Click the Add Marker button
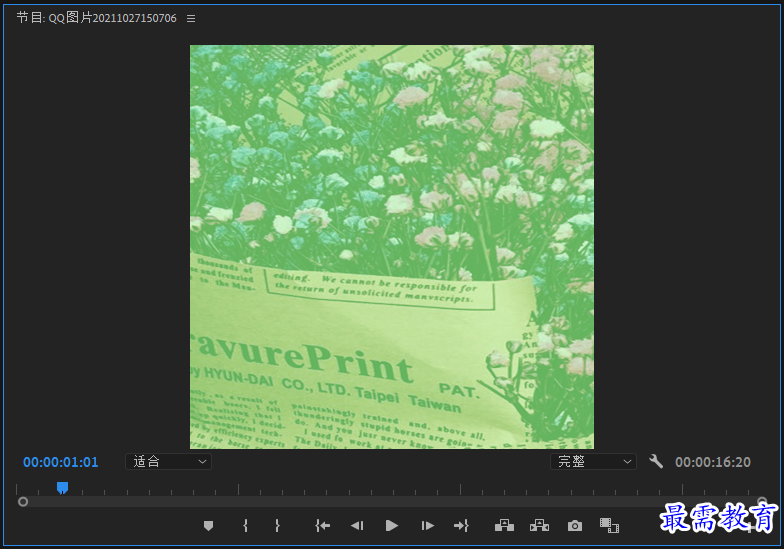Viewport: 784px width, 549px height. [208, 526]
